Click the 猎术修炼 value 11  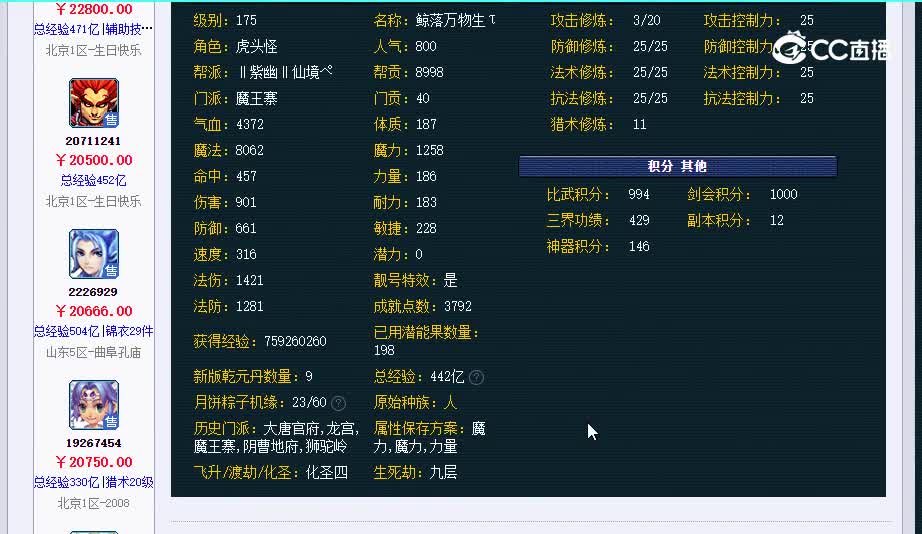tap(640, 125)
